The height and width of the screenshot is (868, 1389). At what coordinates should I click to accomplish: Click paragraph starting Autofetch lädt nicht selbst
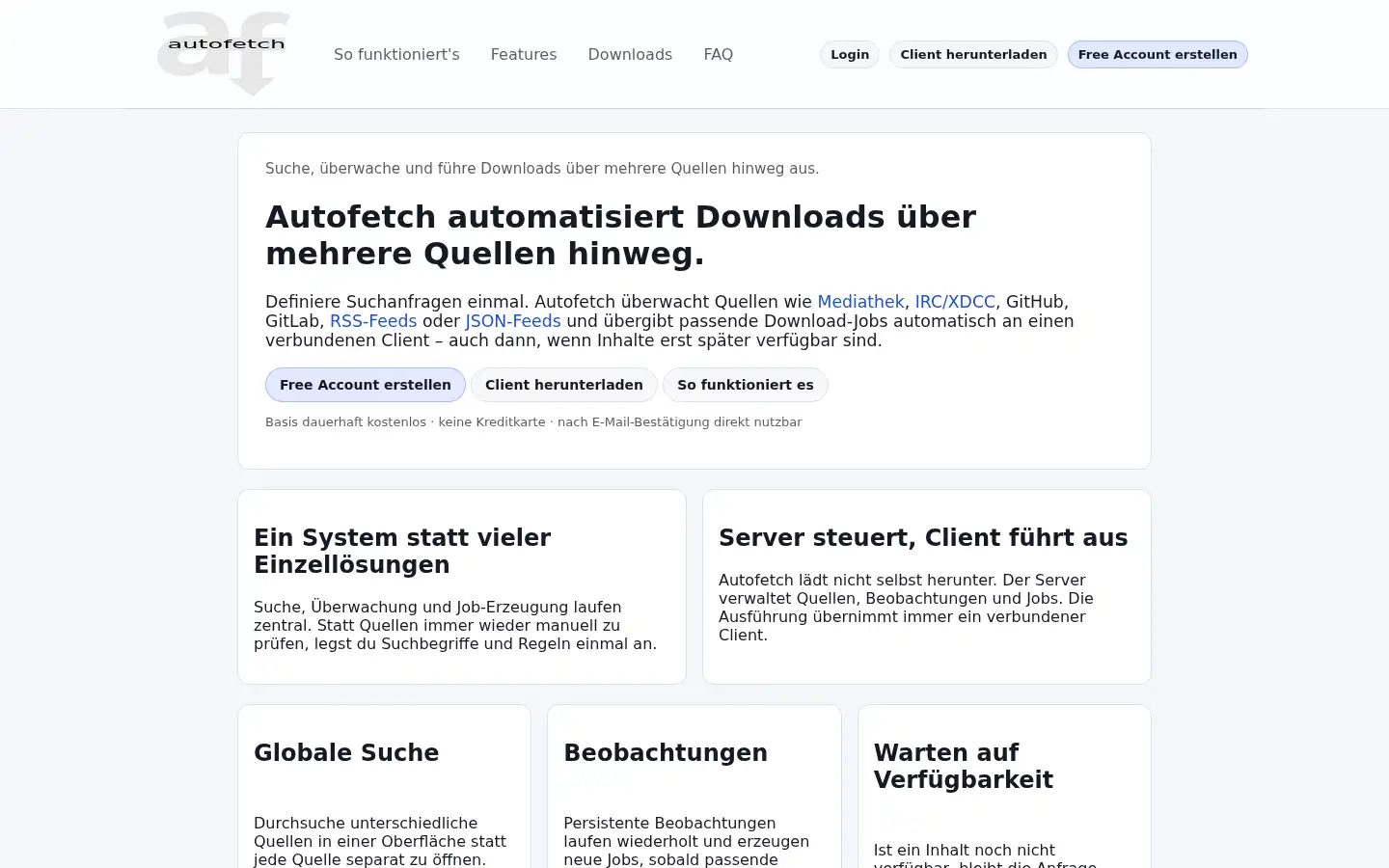pos(907,608)
